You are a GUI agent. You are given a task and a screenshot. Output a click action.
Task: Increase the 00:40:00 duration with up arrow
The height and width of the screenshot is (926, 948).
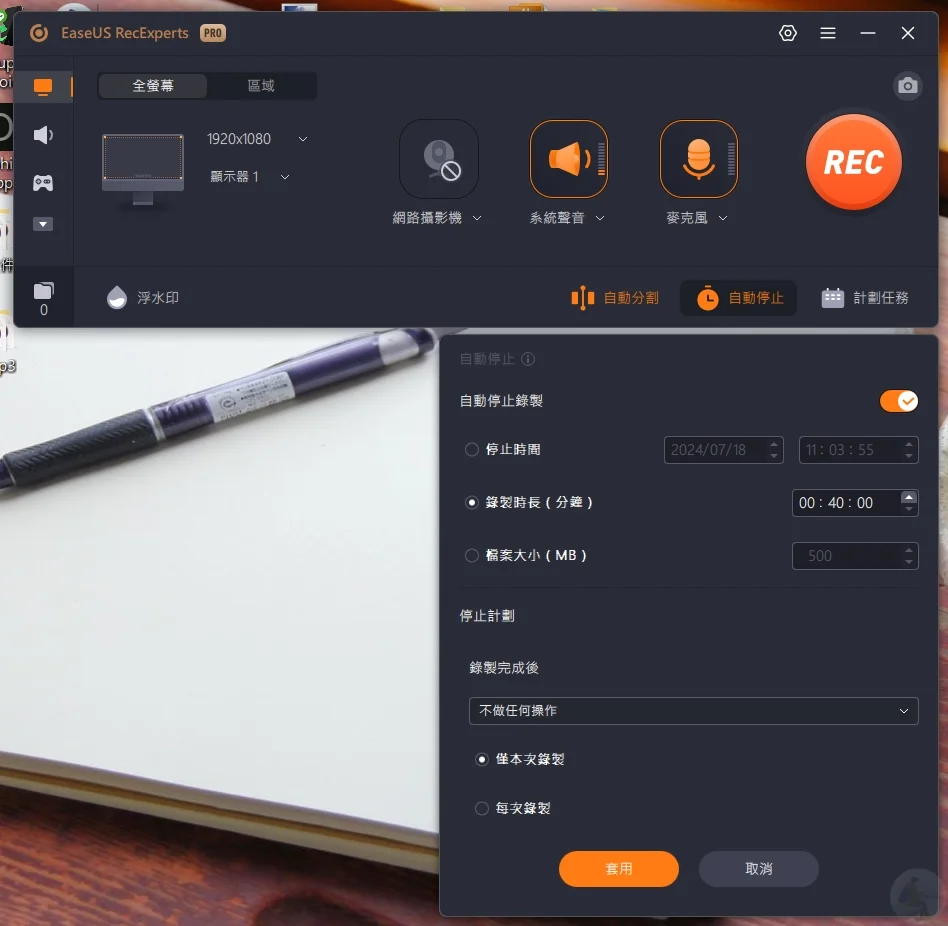tap(909, 497)
